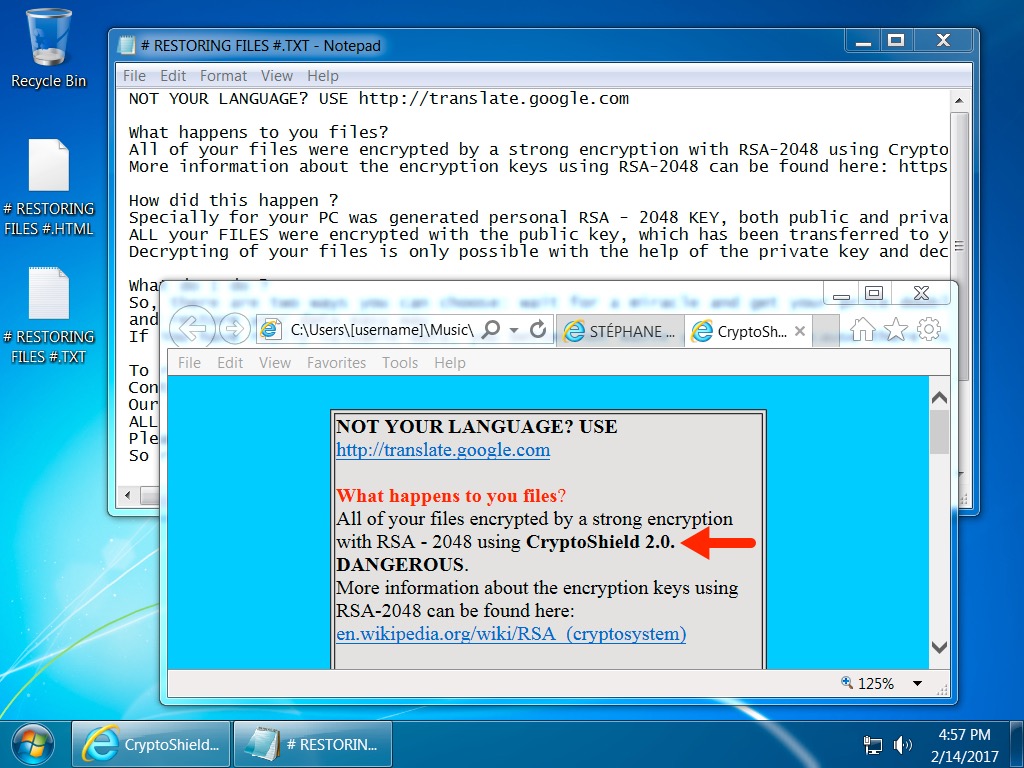Minimize the Internet Explorer window
1024x768 pixels.
click(841, 293)
